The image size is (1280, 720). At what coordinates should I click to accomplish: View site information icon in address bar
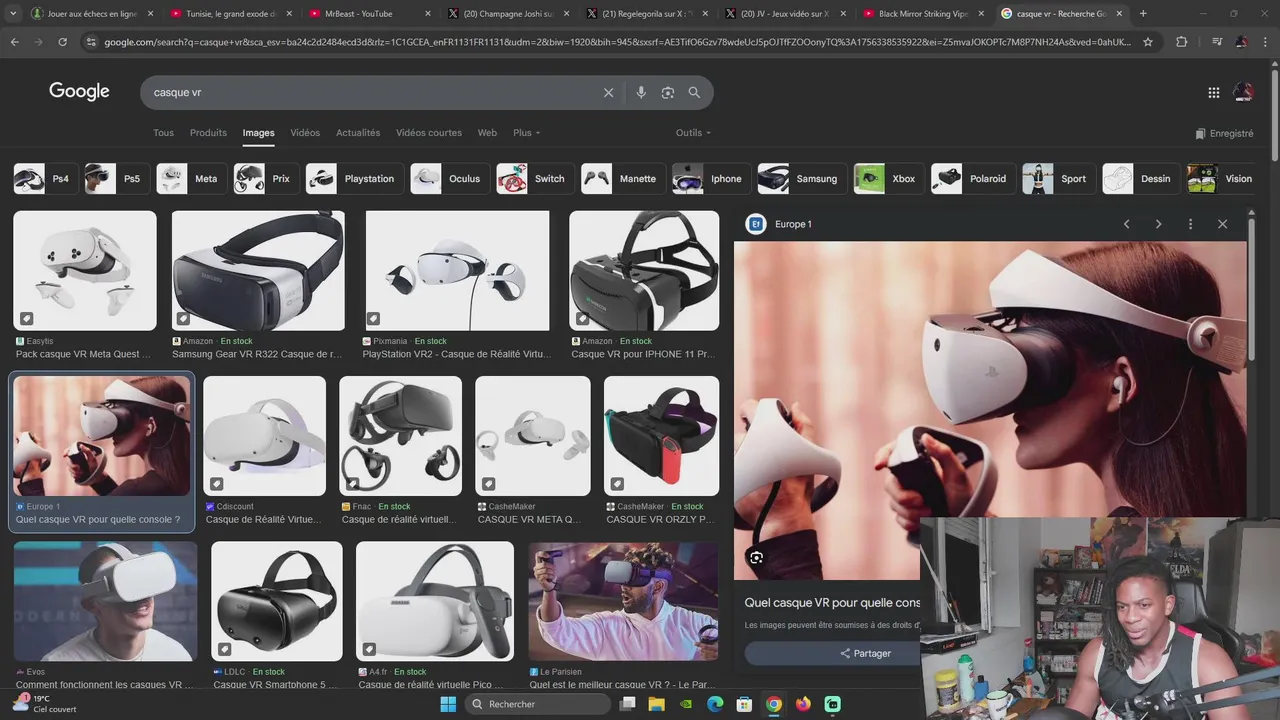(x=91, y=42)
